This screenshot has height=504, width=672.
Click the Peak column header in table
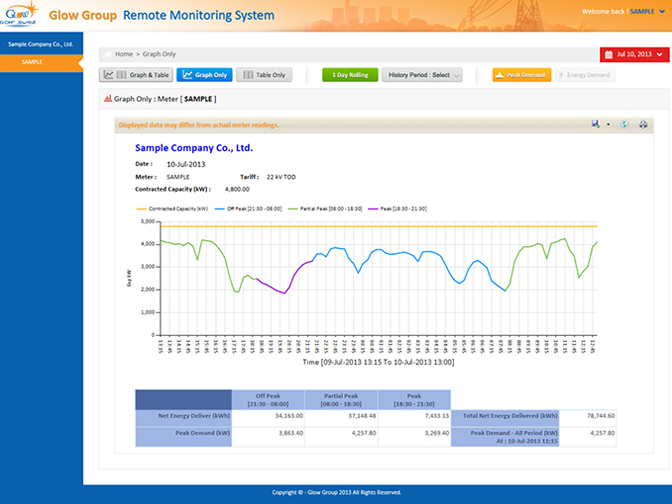tap(414, 400)
